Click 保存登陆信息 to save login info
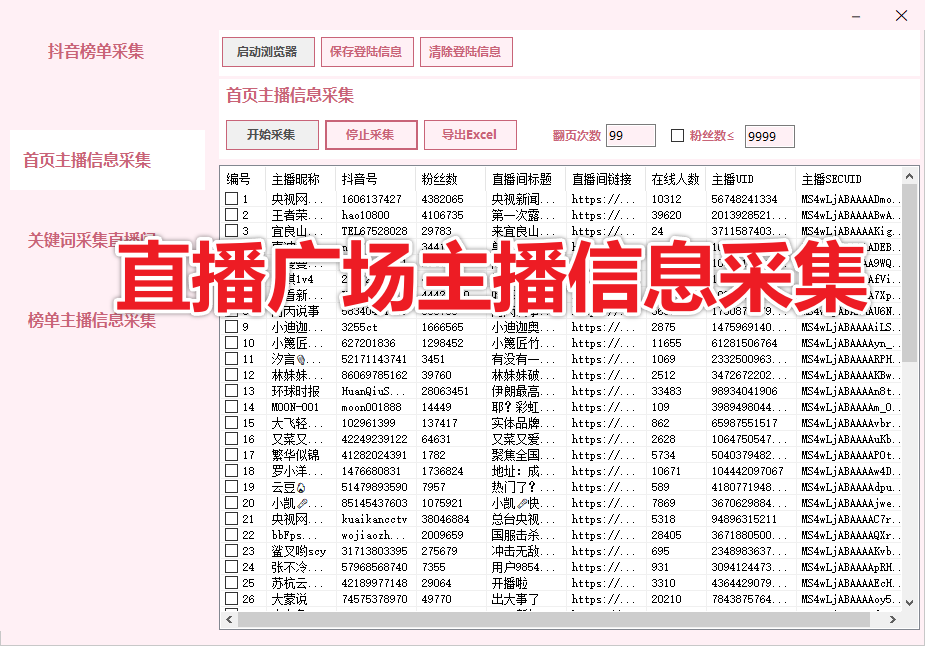This screenshot has height=646, width=925. point(367,53)
